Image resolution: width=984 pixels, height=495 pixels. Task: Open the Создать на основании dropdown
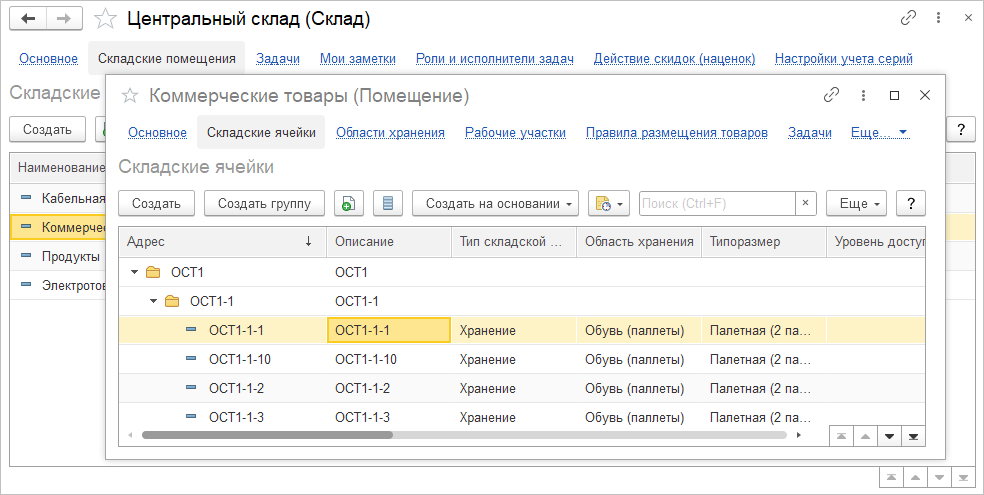495,203
